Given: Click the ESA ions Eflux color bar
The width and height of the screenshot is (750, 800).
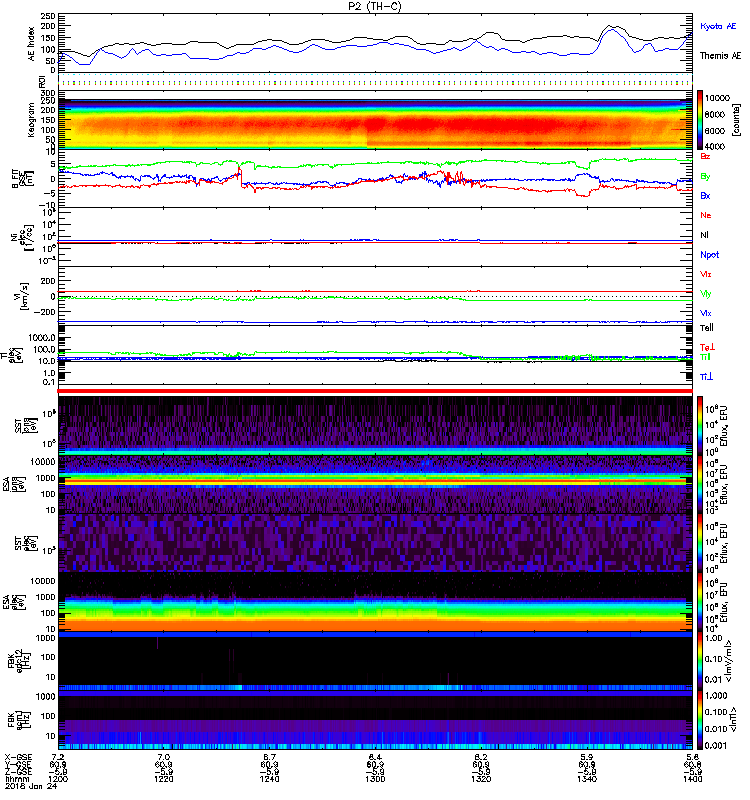Looking at the screenshot, I should 700,484.
